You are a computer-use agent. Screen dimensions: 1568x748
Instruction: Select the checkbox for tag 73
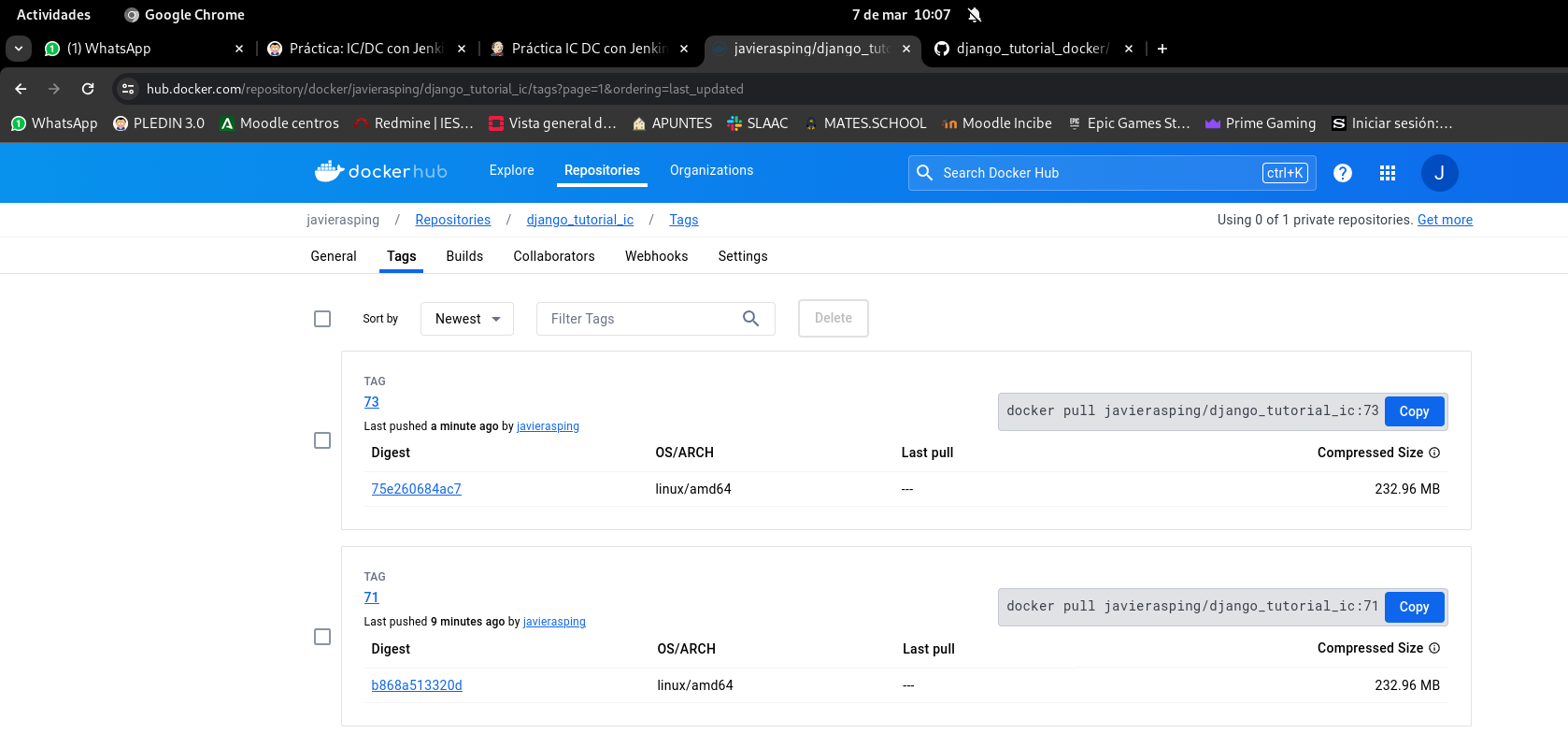[x=322, y=440]
